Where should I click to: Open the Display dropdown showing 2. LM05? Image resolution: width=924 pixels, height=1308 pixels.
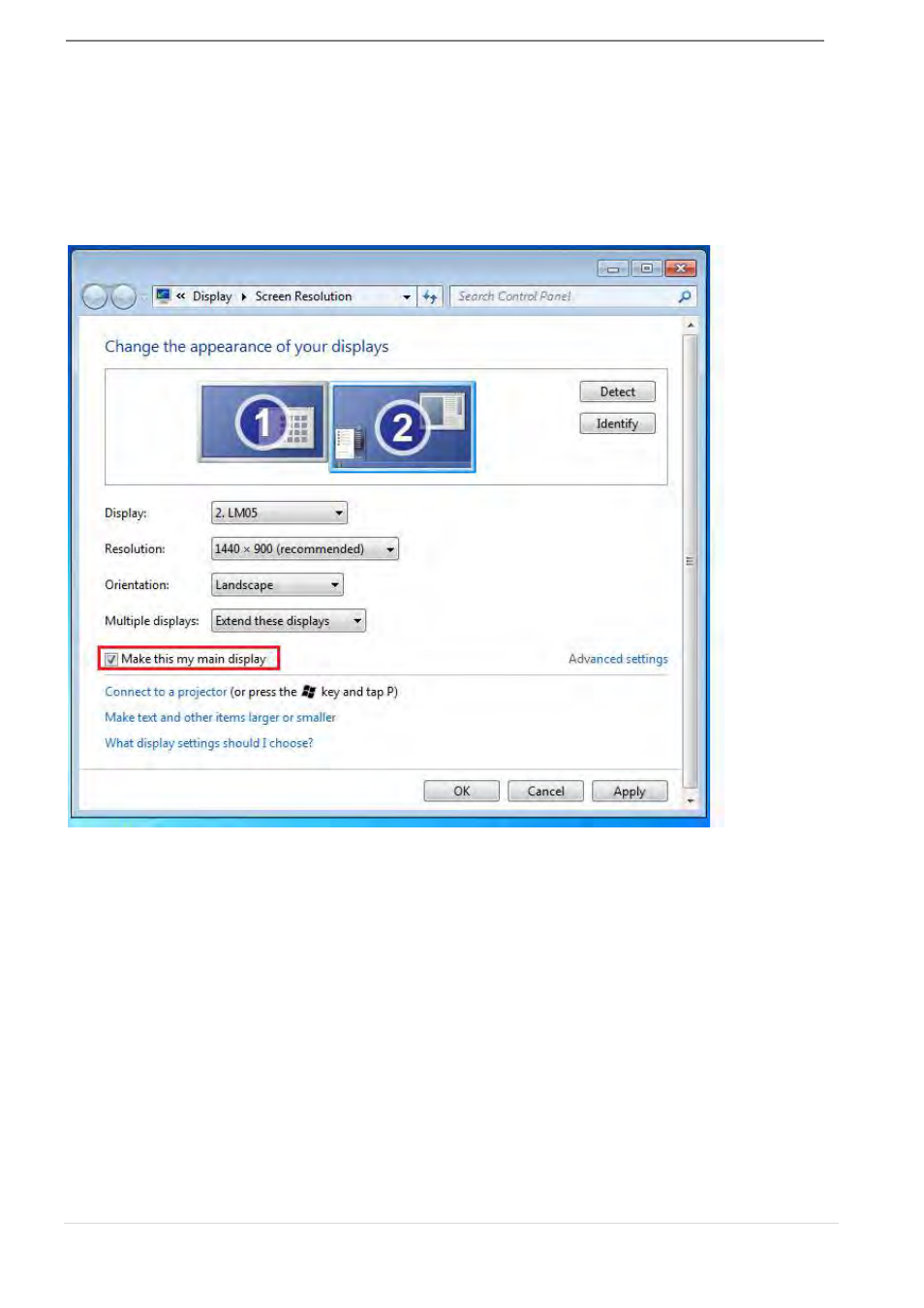coord(279,513)
